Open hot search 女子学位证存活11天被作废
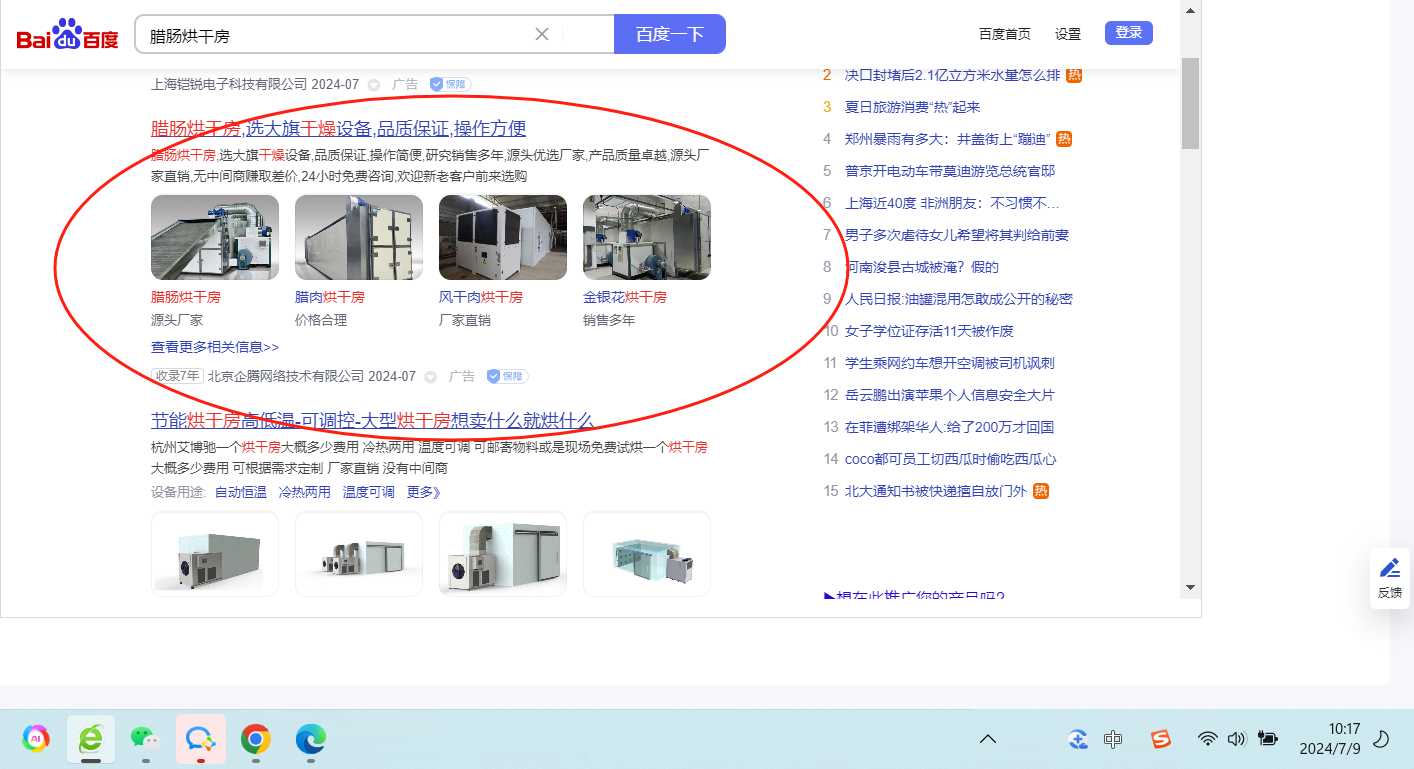This screenshot has width=1414, height=769. click(929, 331)
